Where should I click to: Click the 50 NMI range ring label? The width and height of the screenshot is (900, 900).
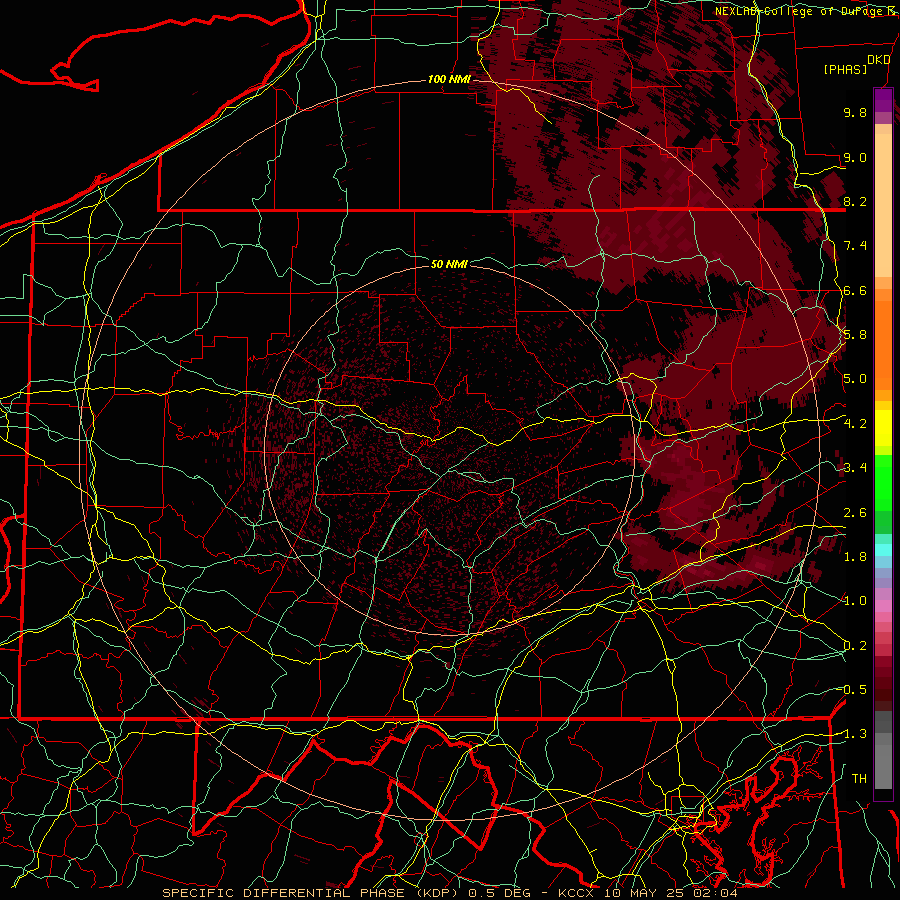click(x=449, y=264)
